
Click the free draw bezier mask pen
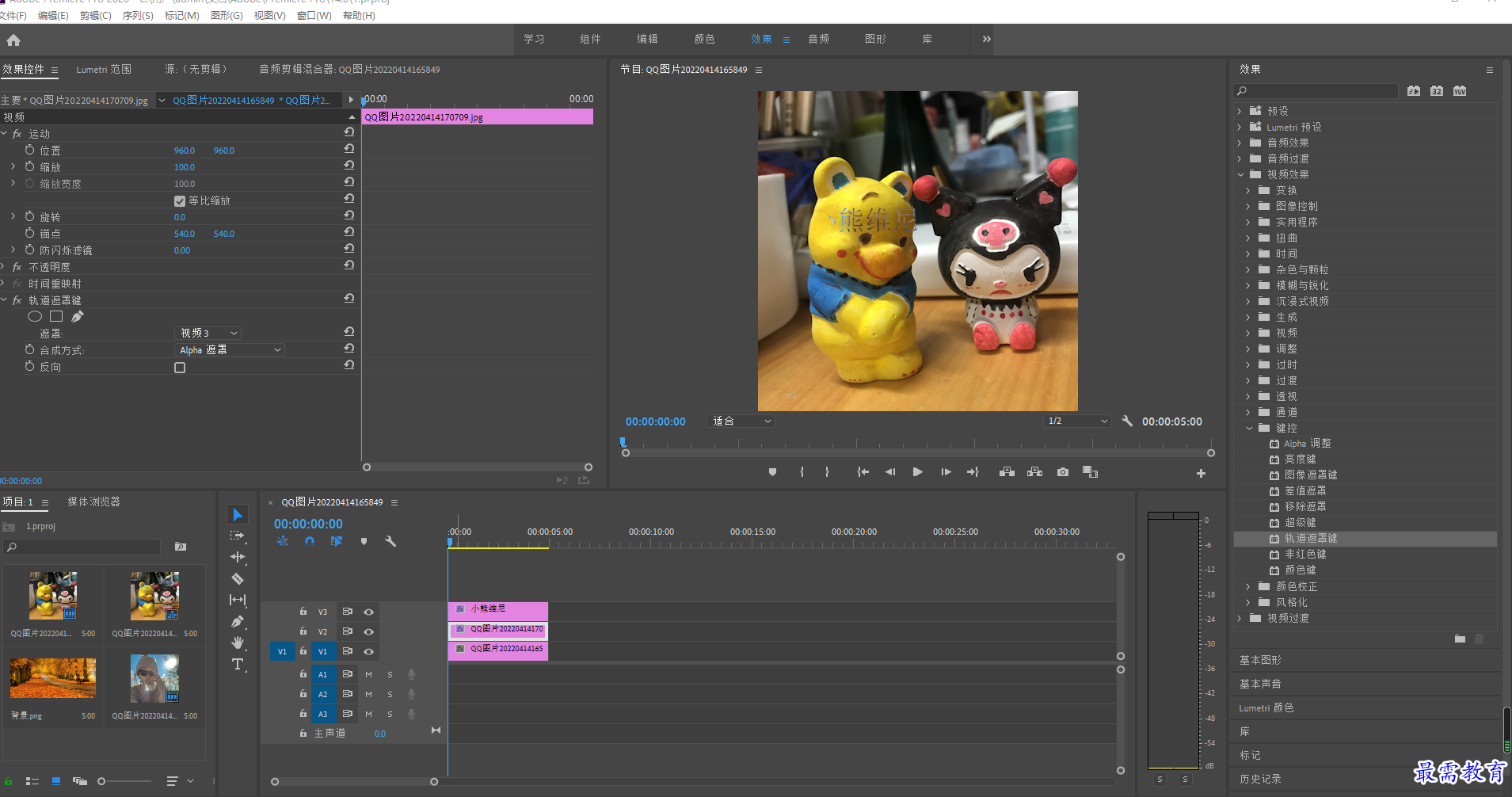pyautogui.click(x=77, y=316)
